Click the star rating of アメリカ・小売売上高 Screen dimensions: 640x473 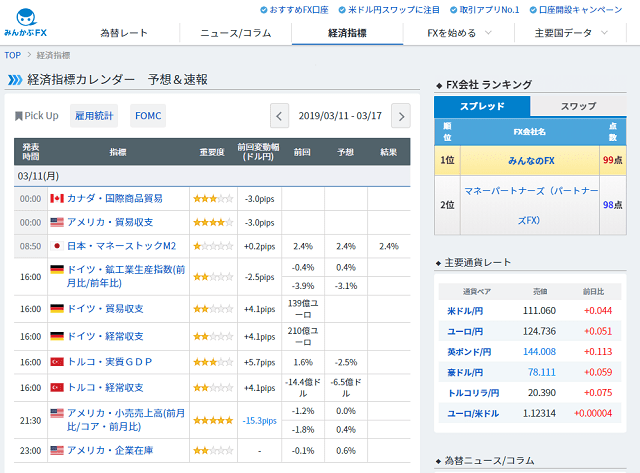(x=213, y=420)
